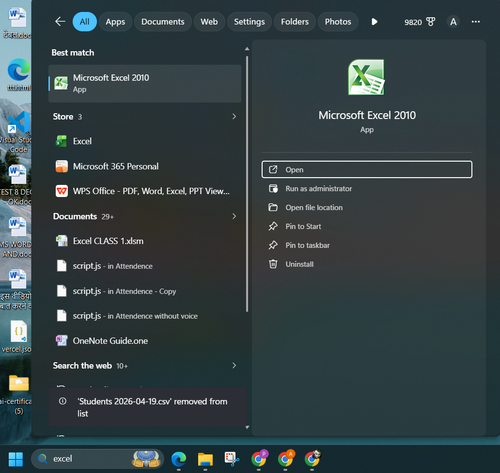Screen dimensions: 500x473
Task: Click Open for Microsoft Excel 2010
Action: point(367,169)
